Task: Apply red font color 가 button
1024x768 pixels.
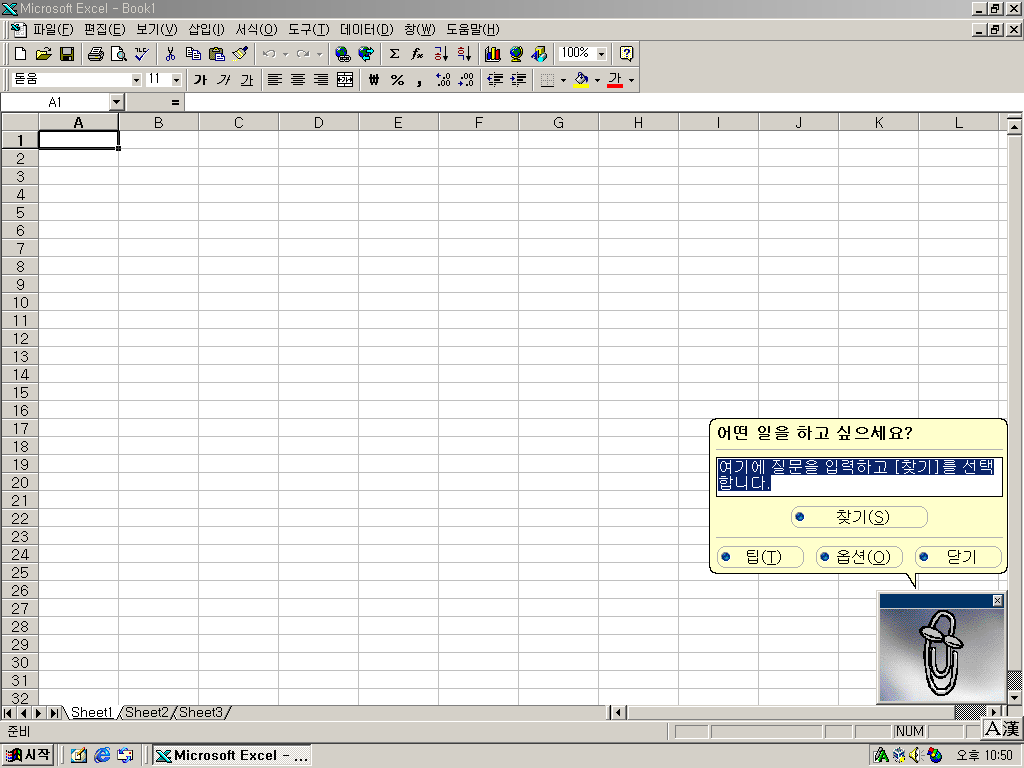Action: click(615, 80)
